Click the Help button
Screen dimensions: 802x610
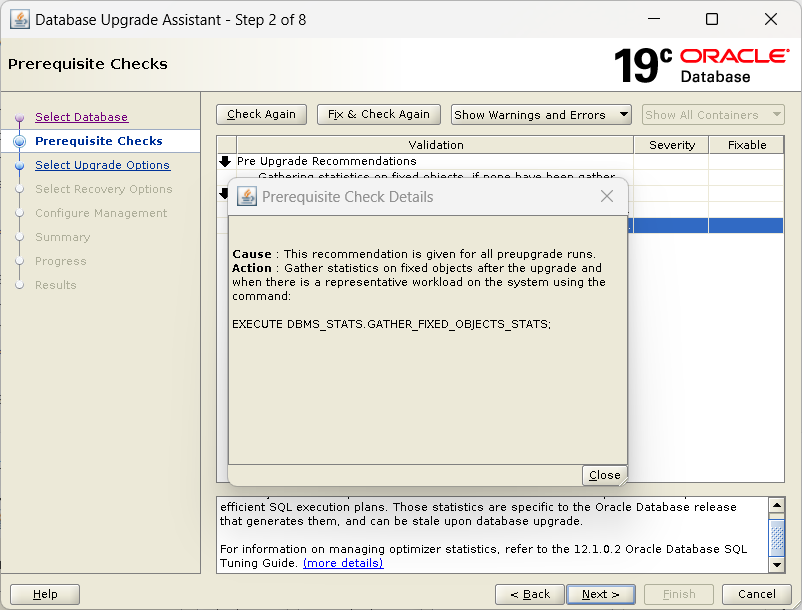[x=45, y=594]
